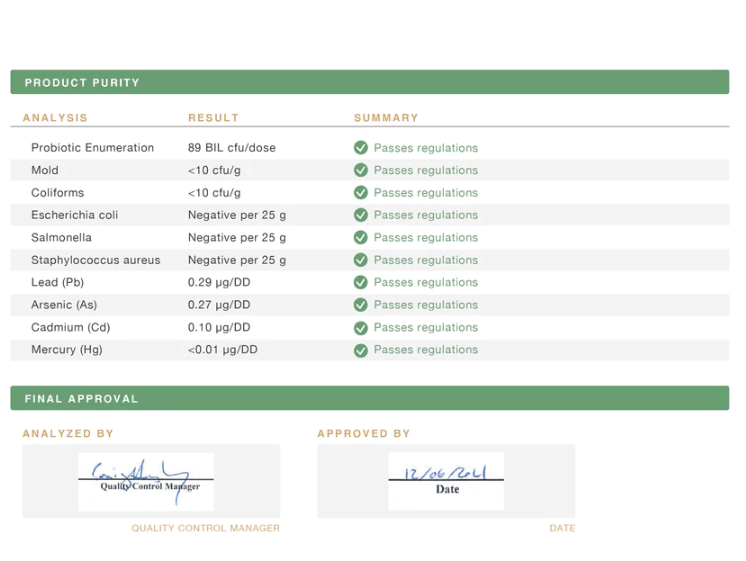This screenshot has height=561, width=746.
Task: Click the 0.29 µg/DD Lead result
Action: [x=219, y=283]
